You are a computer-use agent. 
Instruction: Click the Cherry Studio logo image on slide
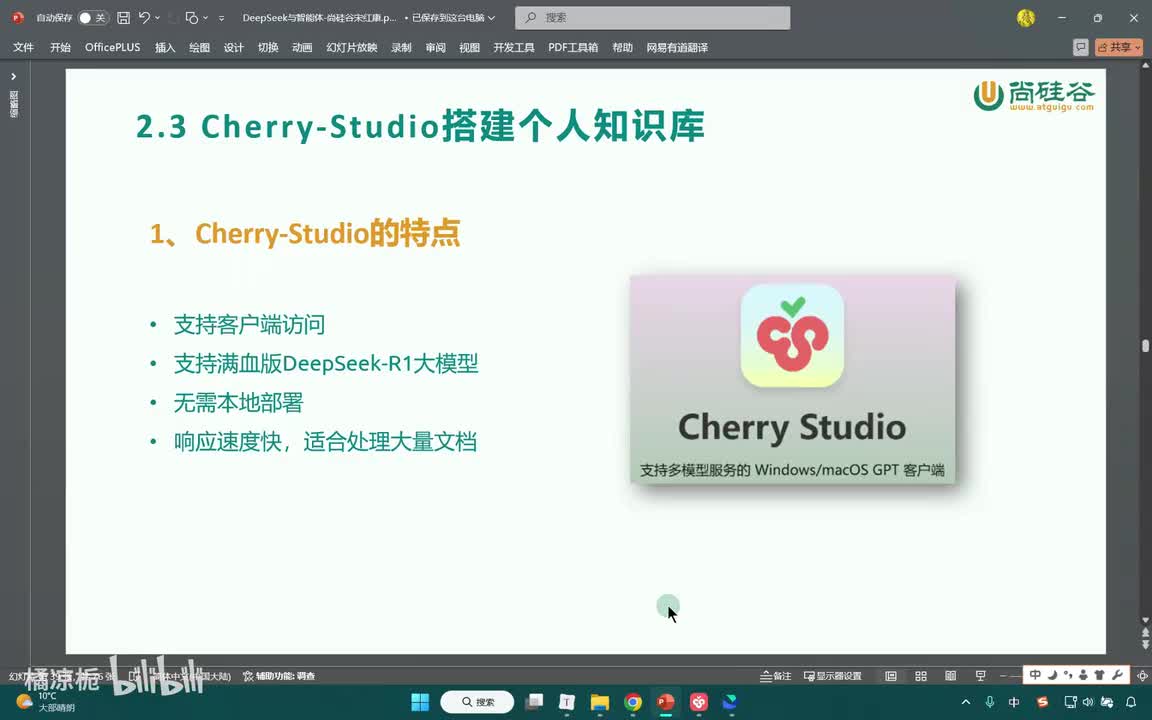pos(793,380)
